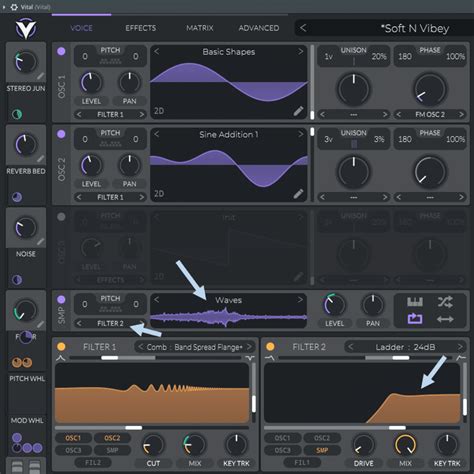474x474 pixels.
Task: Switch to the VOICE tab
Action: 81,28
